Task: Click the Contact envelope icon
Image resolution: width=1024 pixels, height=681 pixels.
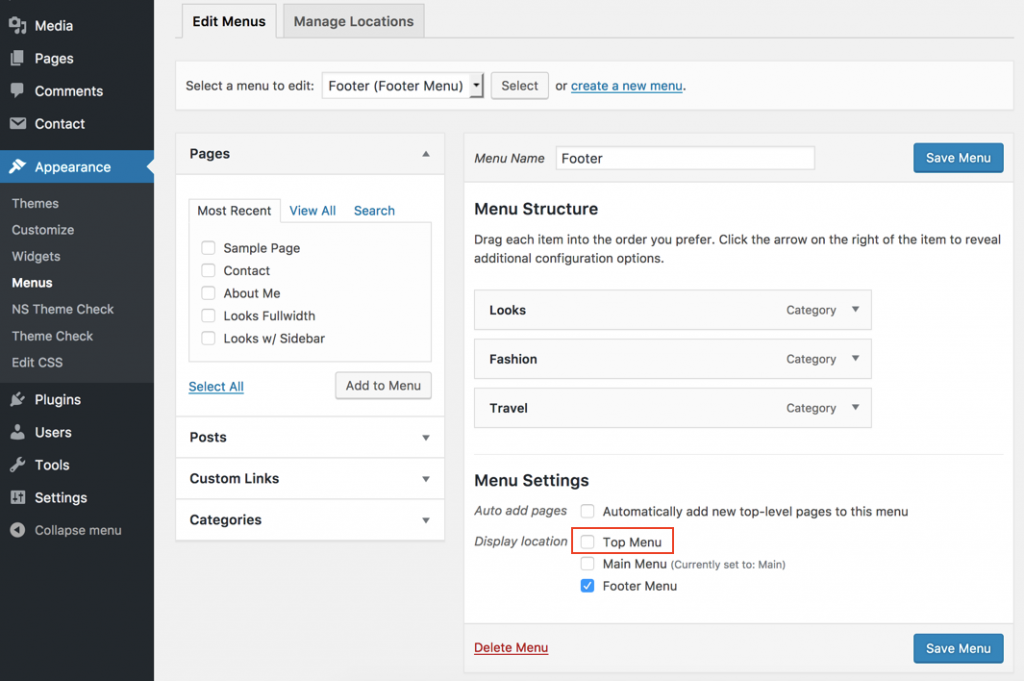Action: coord(20,124)
